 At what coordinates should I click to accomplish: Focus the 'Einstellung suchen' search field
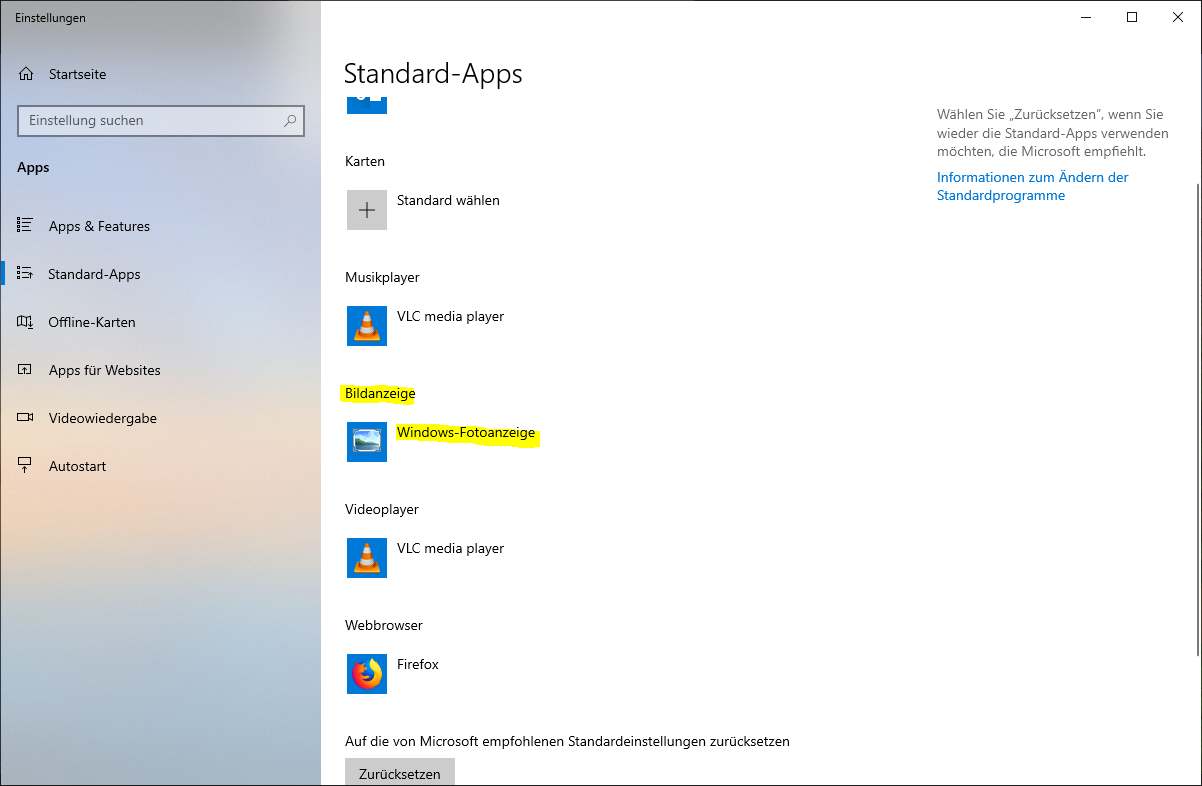click(161, 121)
